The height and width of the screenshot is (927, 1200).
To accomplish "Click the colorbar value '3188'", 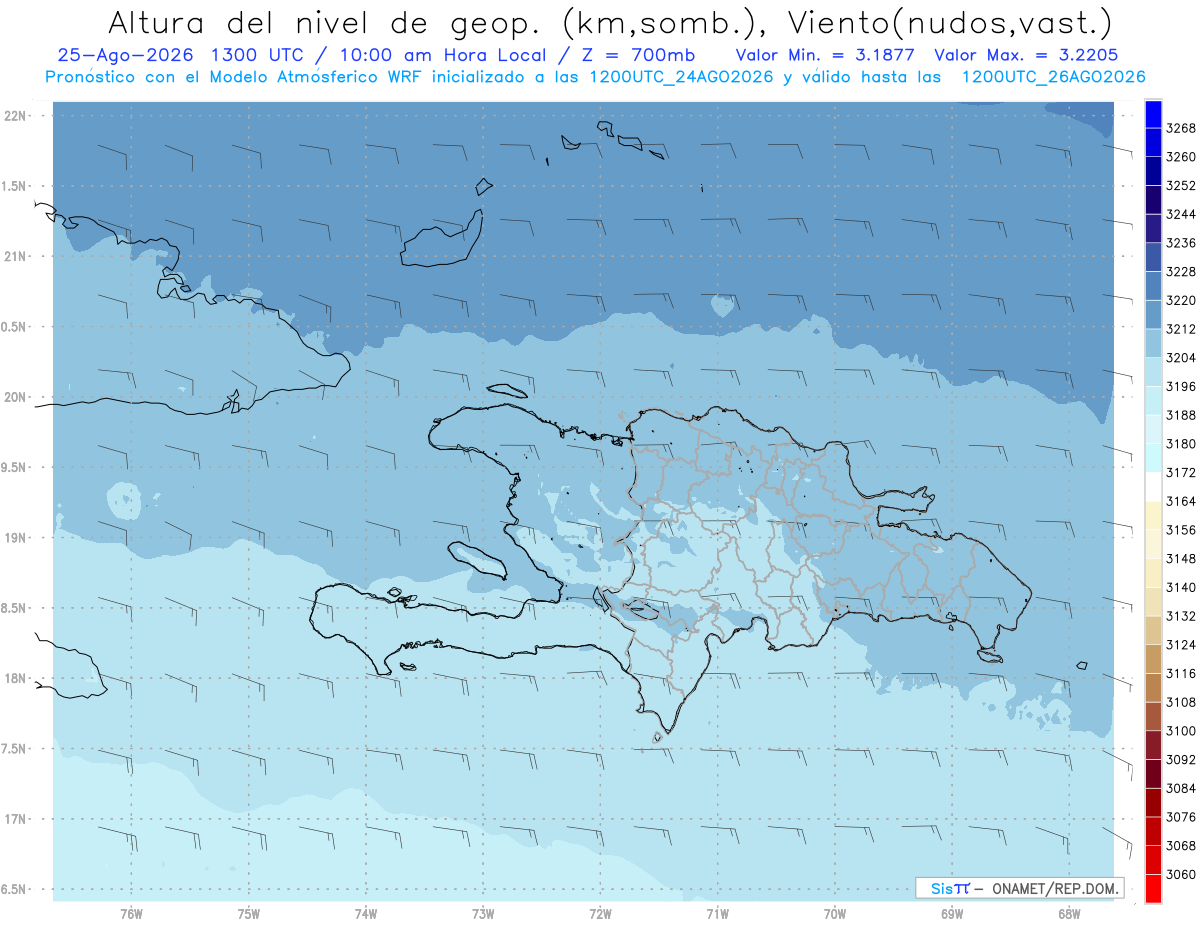I will click(x=1181, y=415).
